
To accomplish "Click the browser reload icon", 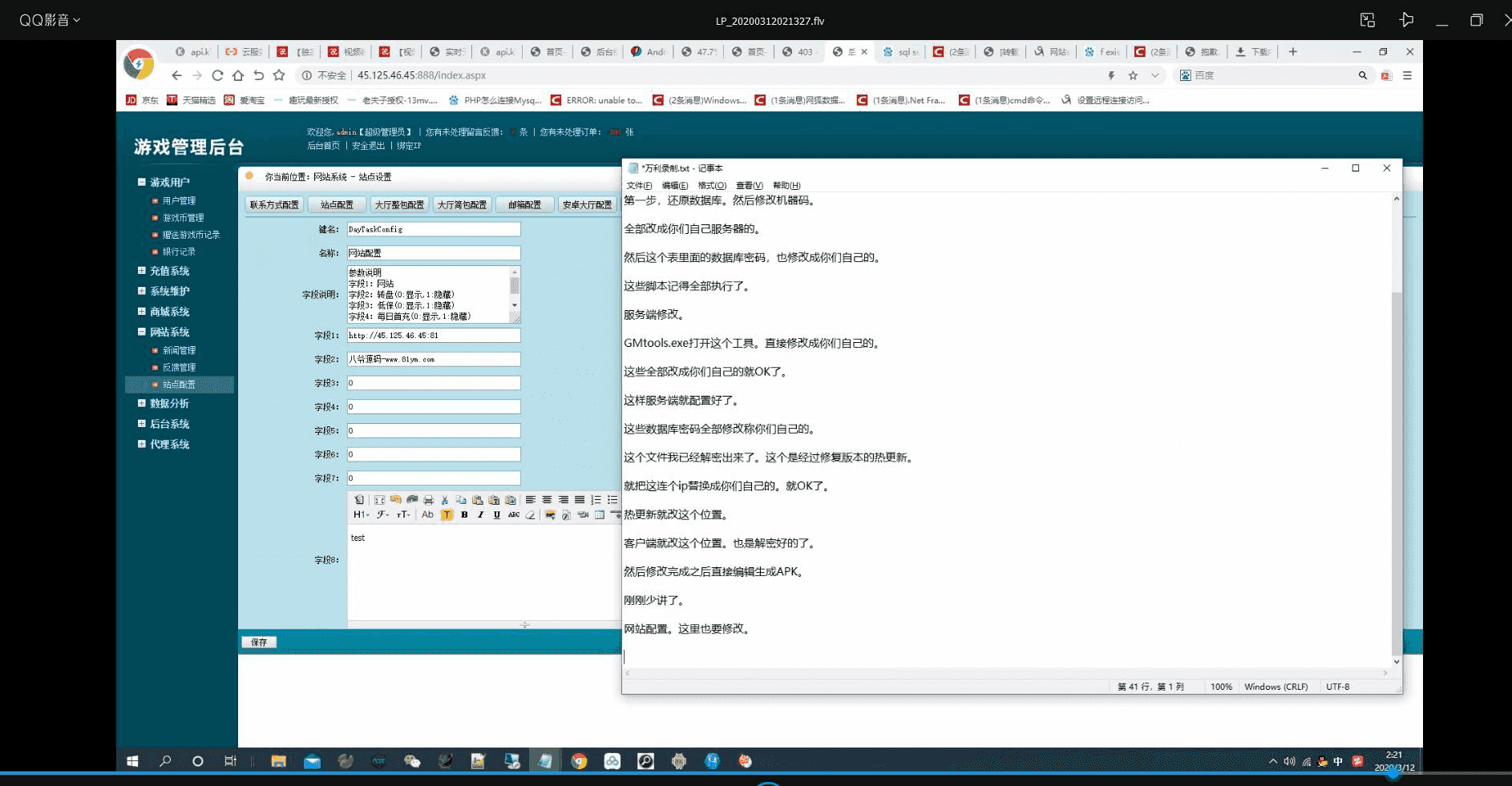I will (217, 75).
